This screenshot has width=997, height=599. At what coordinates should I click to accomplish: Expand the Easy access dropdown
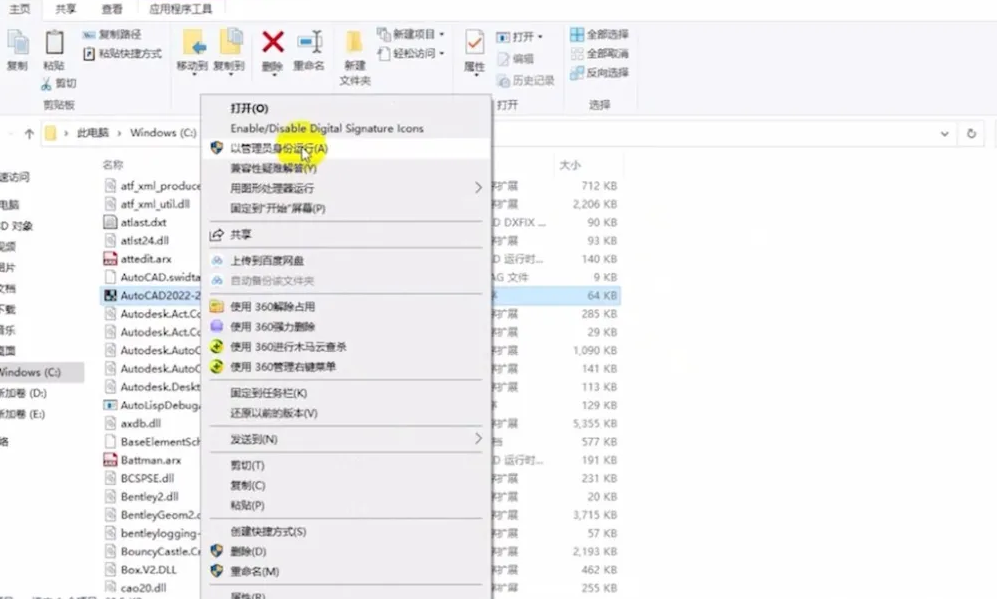click(x=411, y=53)
